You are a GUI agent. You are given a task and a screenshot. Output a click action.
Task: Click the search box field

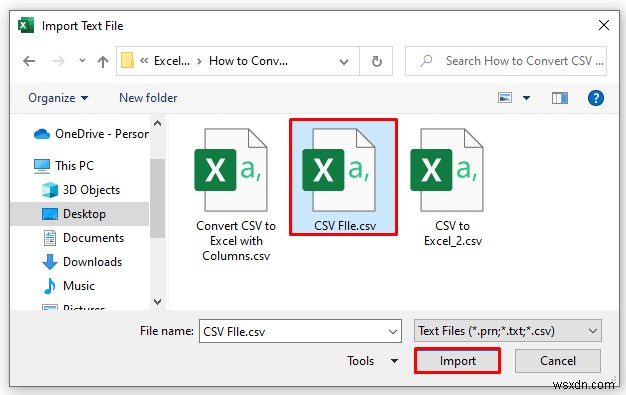506,61
